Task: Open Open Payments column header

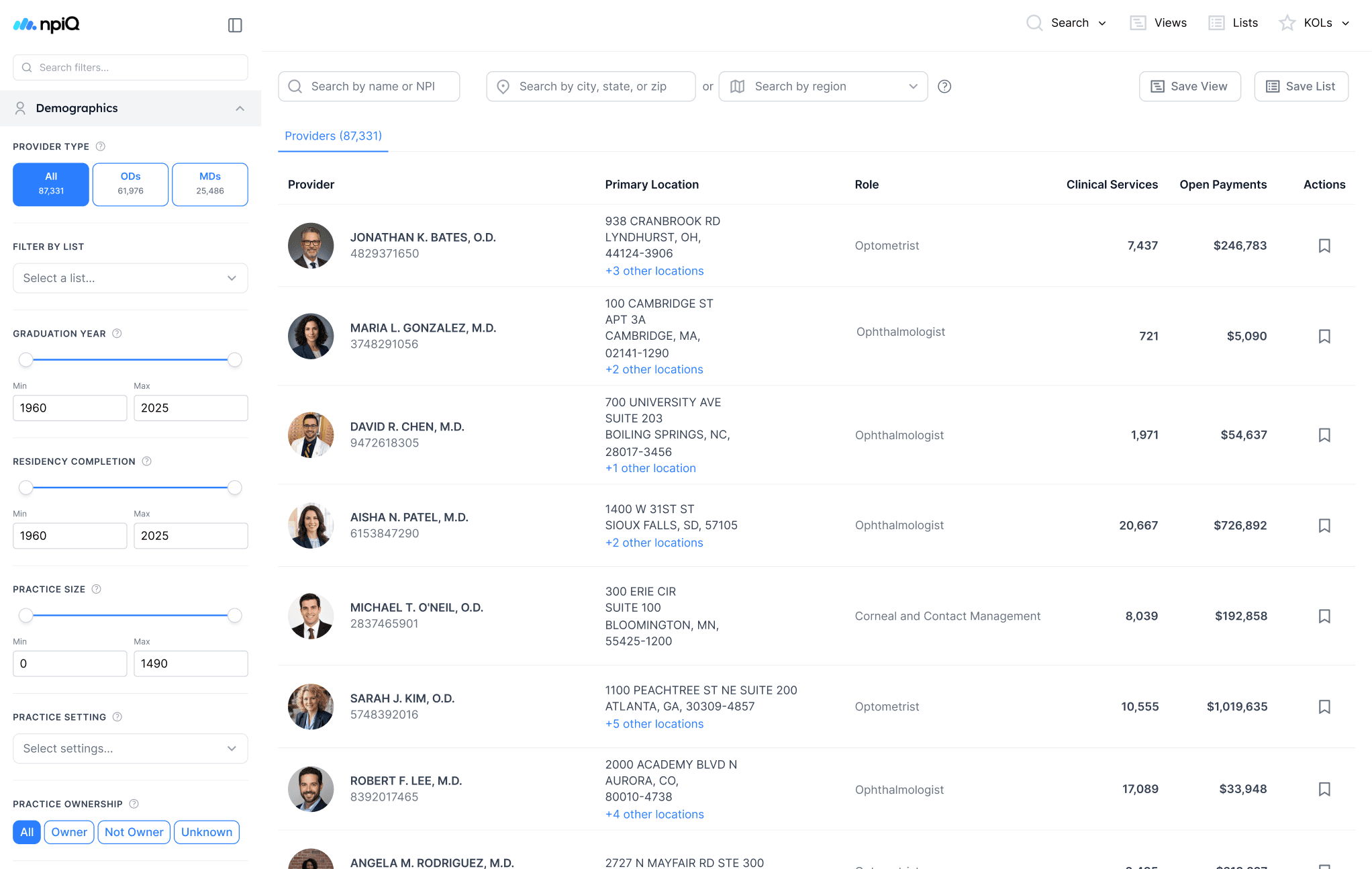Action: pos(1223,185)
